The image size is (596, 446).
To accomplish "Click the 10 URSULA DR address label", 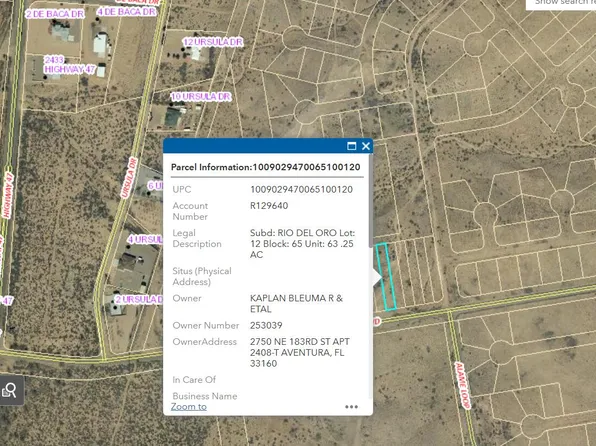I will [x=201, y=97].
